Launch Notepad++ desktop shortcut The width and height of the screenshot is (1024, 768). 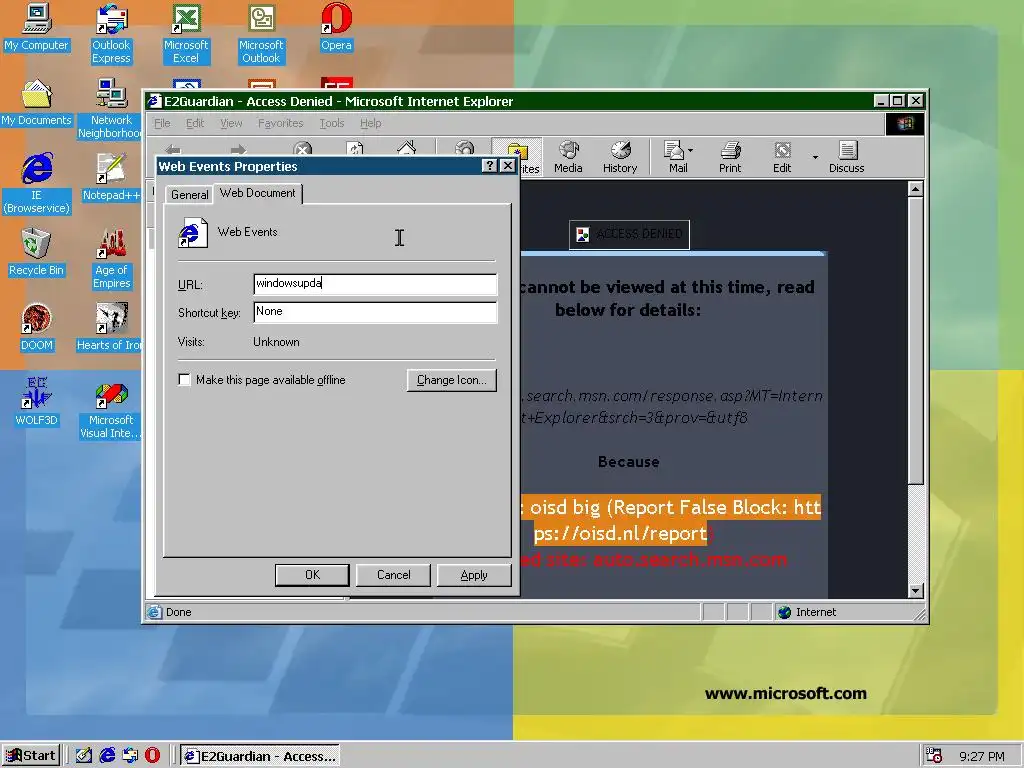tap(111, 178)
